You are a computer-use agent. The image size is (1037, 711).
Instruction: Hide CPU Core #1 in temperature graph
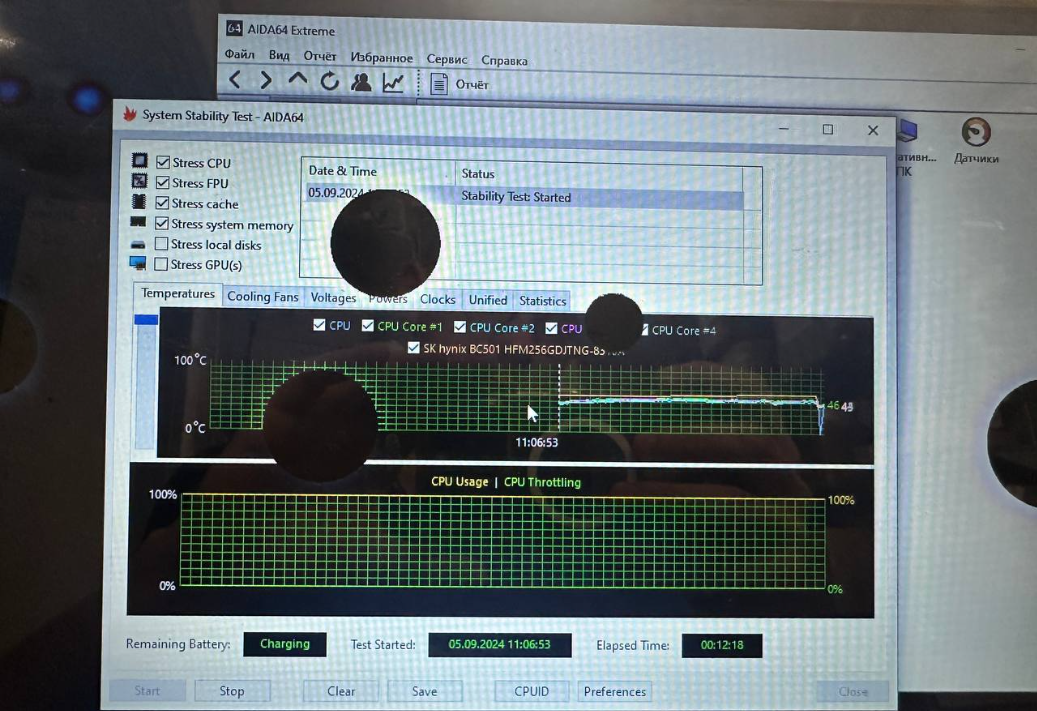pos(368,325)
